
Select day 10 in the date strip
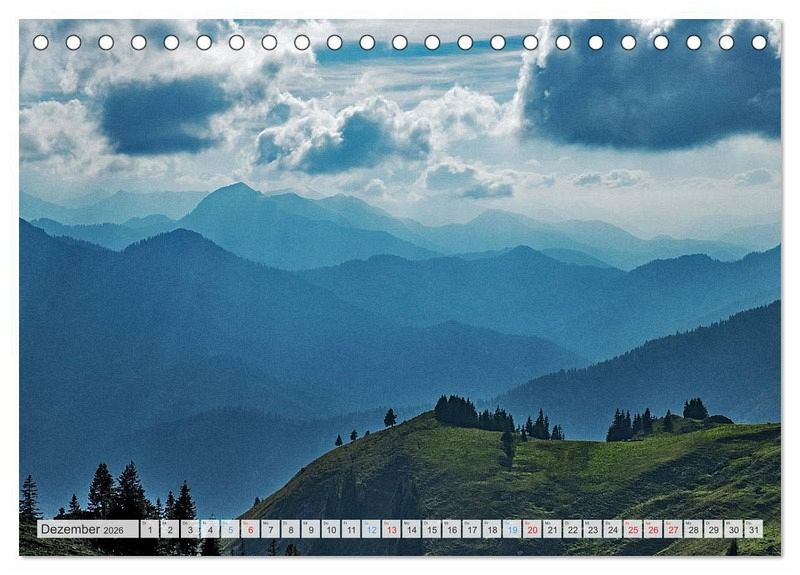point(331,529)
